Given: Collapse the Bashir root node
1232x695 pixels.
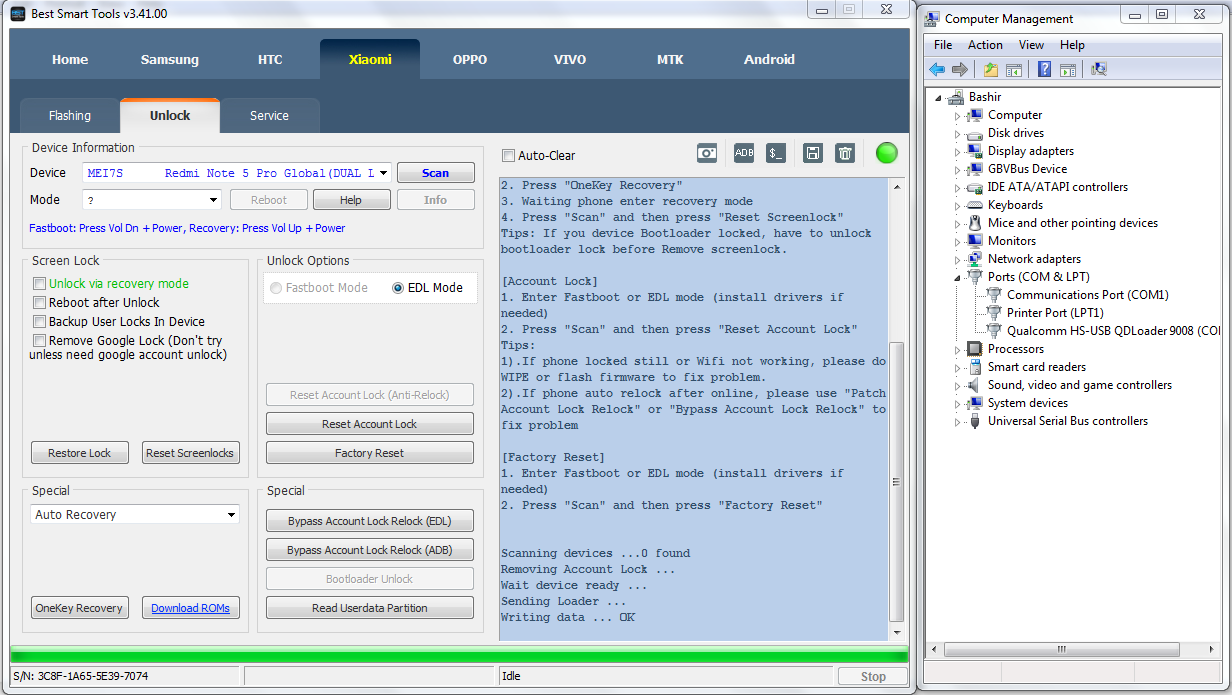Looking at the screenshot, I should [x=939, y=98].
